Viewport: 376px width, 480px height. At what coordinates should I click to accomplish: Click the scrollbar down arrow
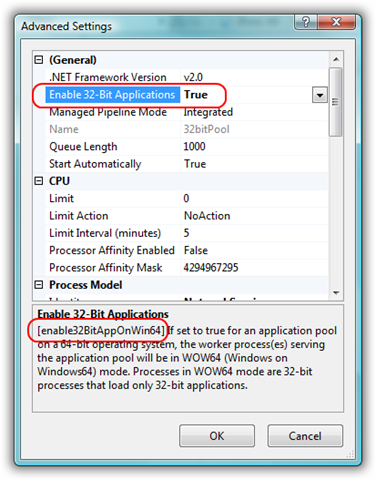coord(336,293)
